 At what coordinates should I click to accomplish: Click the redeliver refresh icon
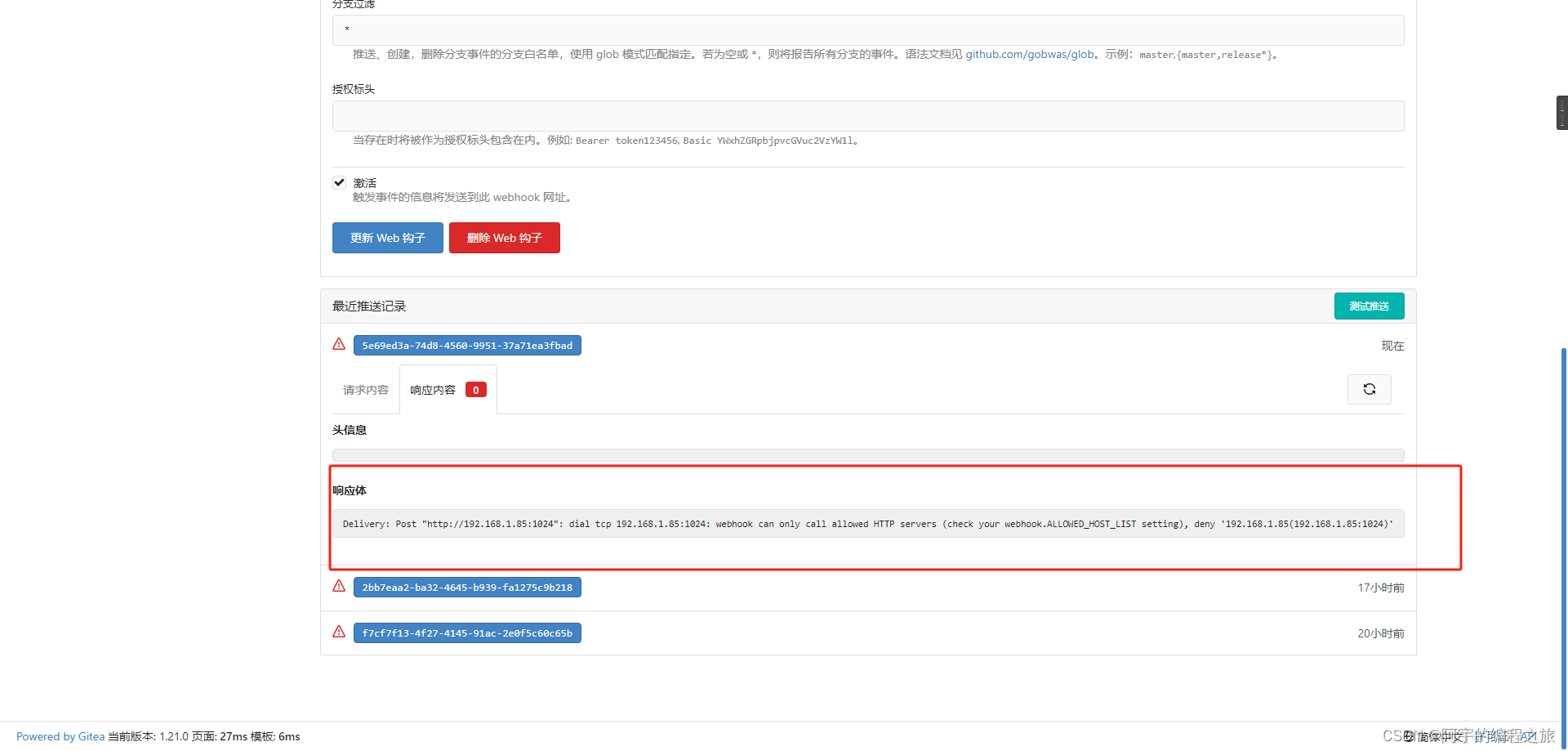(1369, 389)
